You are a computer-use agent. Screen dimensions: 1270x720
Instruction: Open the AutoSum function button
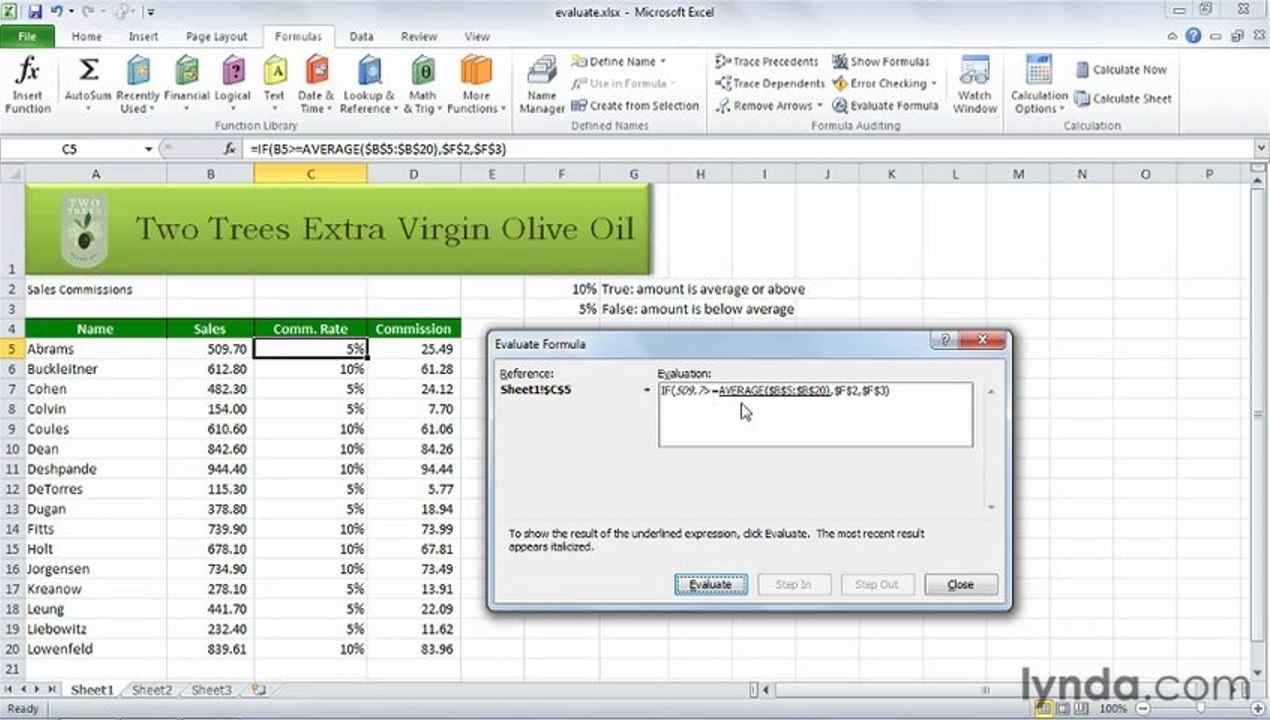(88, 86)
